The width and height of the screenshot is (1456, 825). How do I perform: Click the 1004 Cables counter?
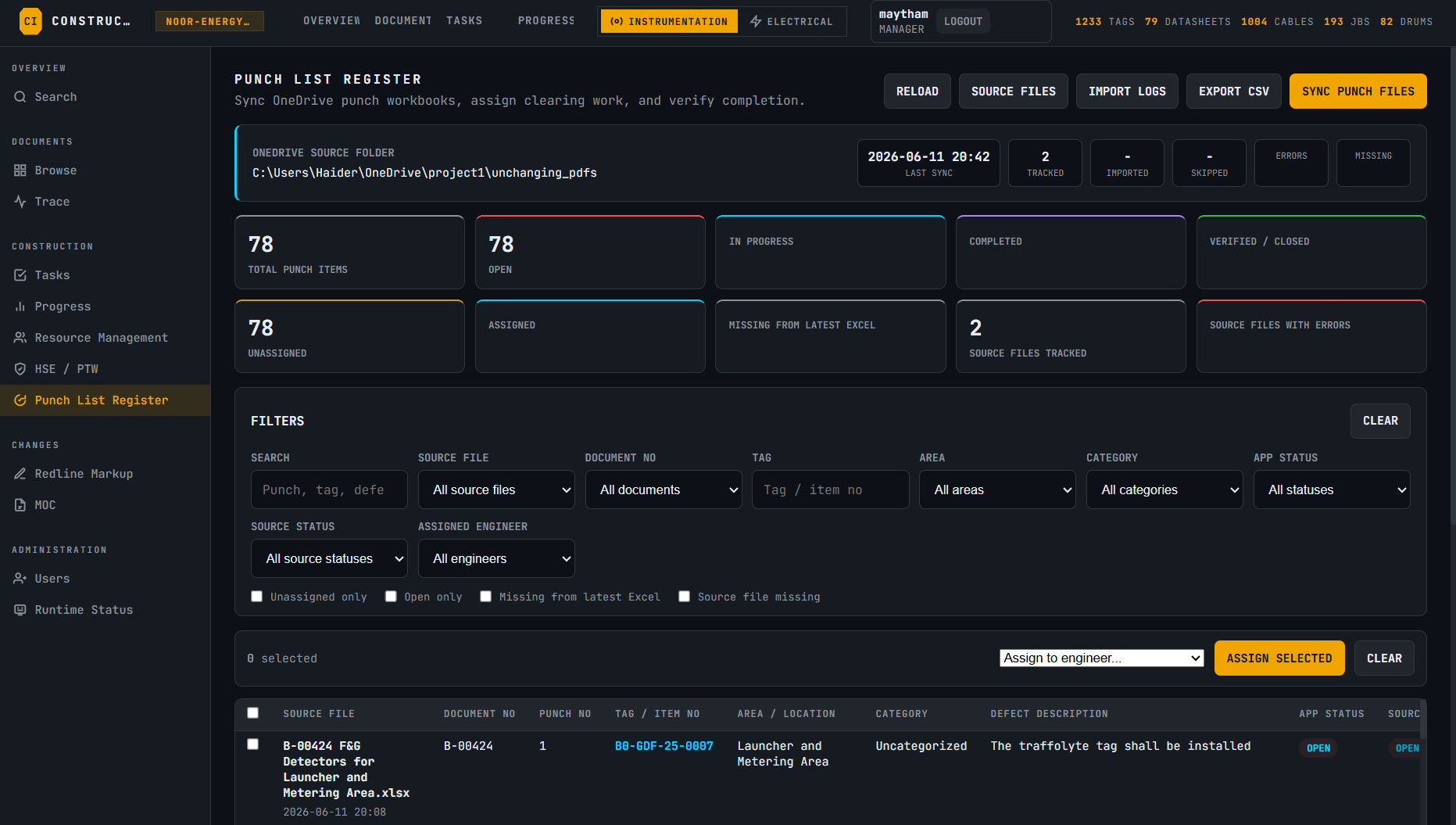1277,22
